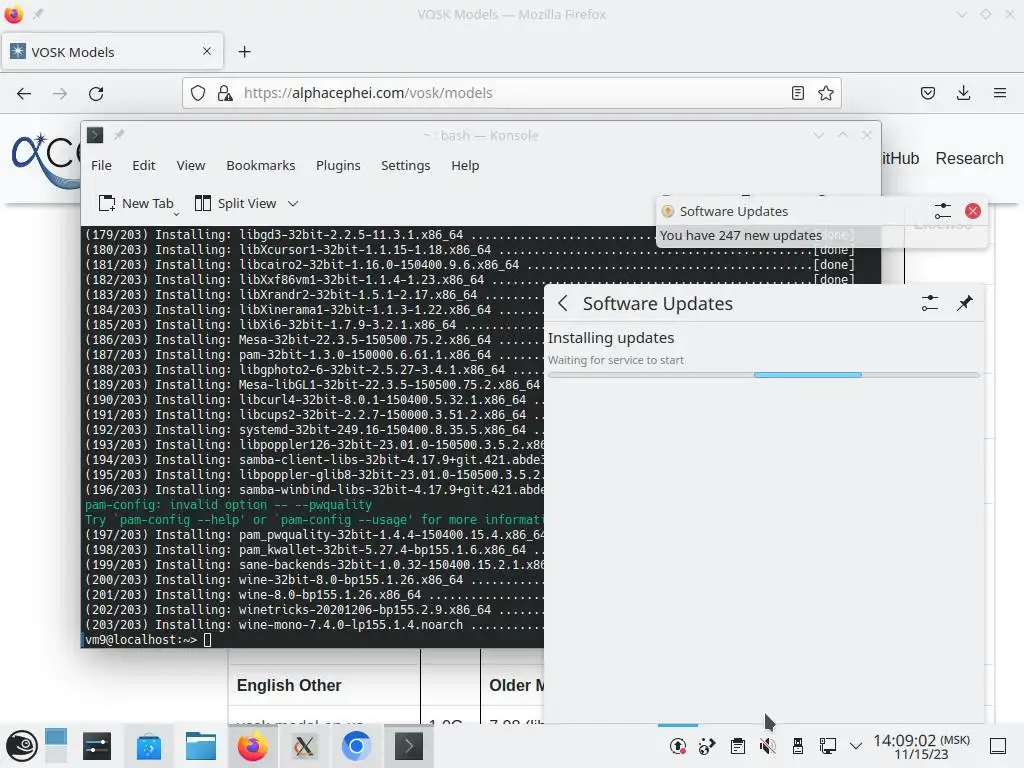Click the Firefox title bar logo icon
The image size is (1024, 768).
14,14
